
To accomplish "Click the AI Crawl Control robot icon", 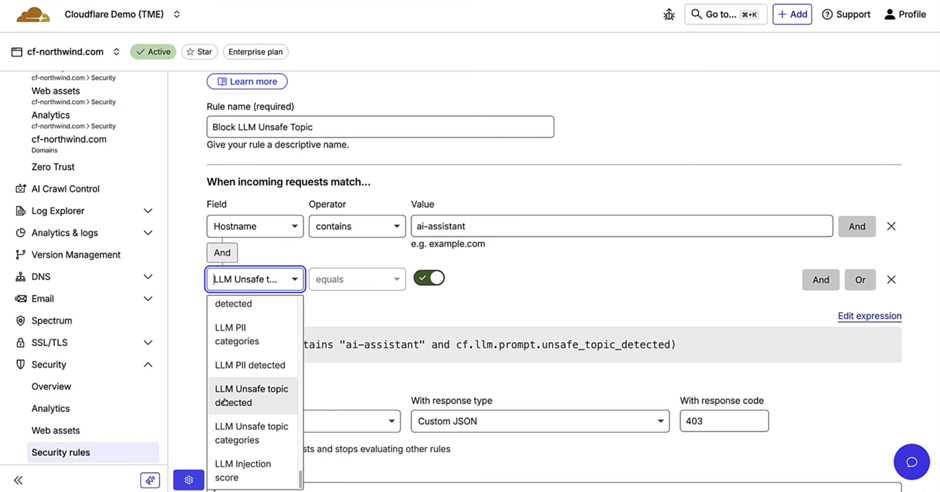I will tap(20, 189).
